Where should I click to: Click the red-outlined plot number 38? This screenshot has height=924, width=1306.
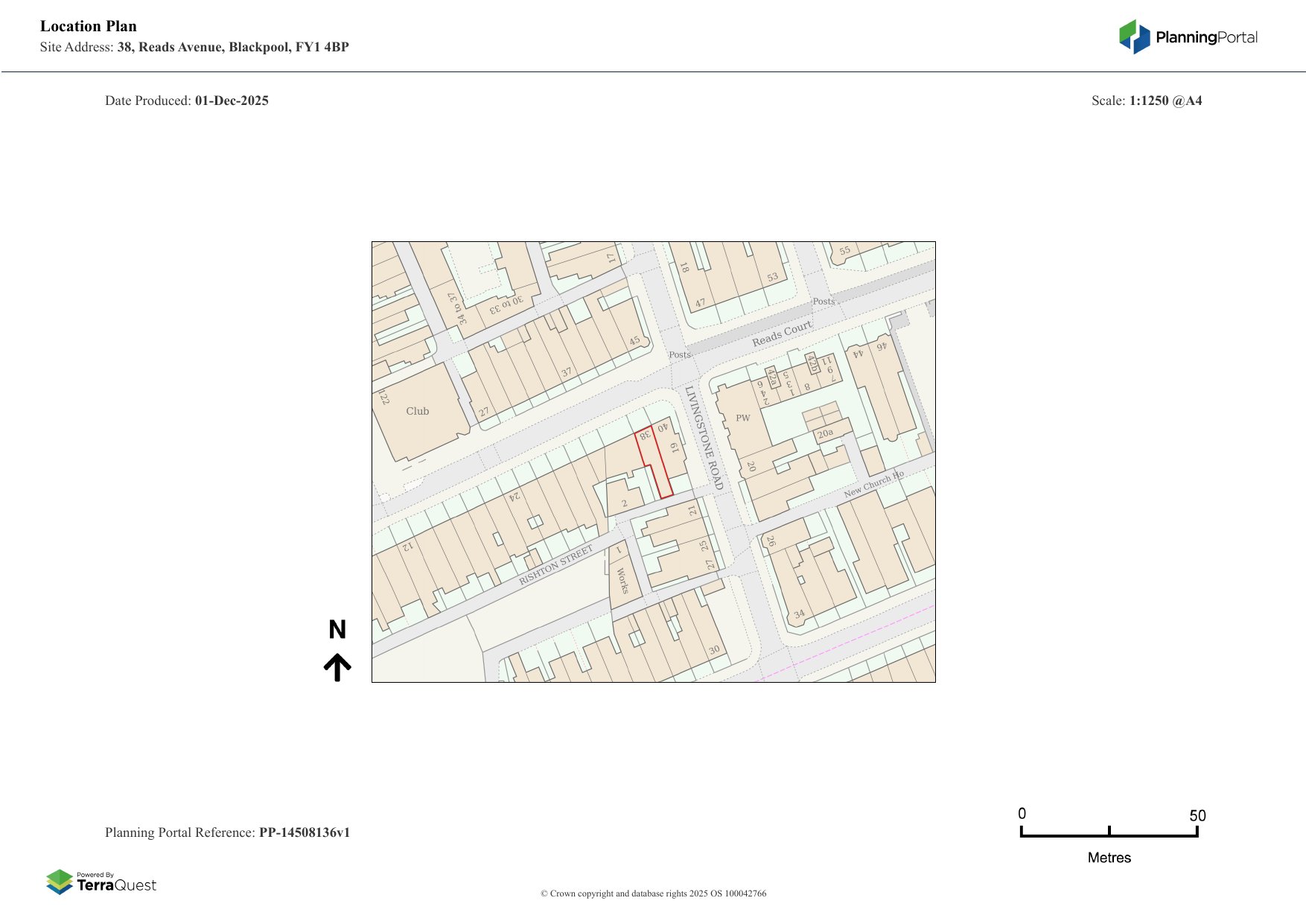click(x=645, y=434)
